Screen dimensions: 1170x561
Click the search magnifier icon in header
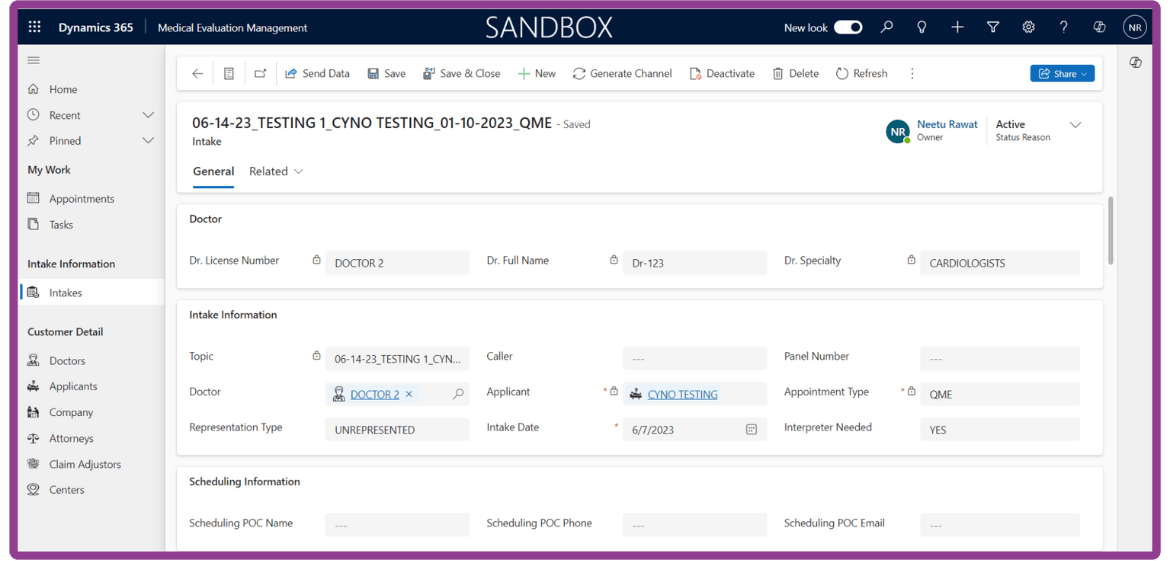887,27
